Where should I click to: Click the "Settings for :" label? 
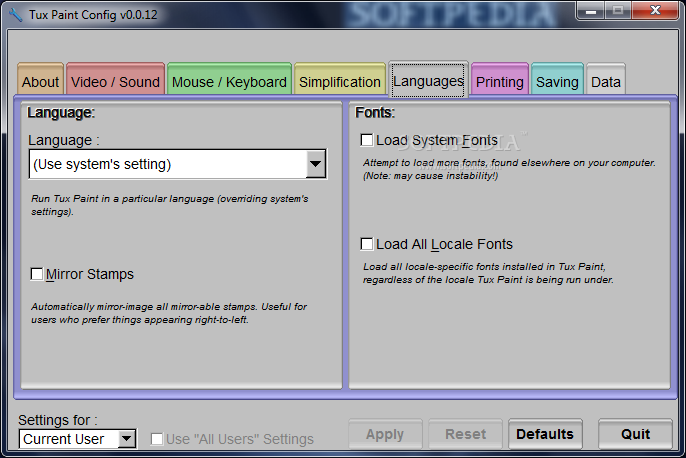pos(58,420)
